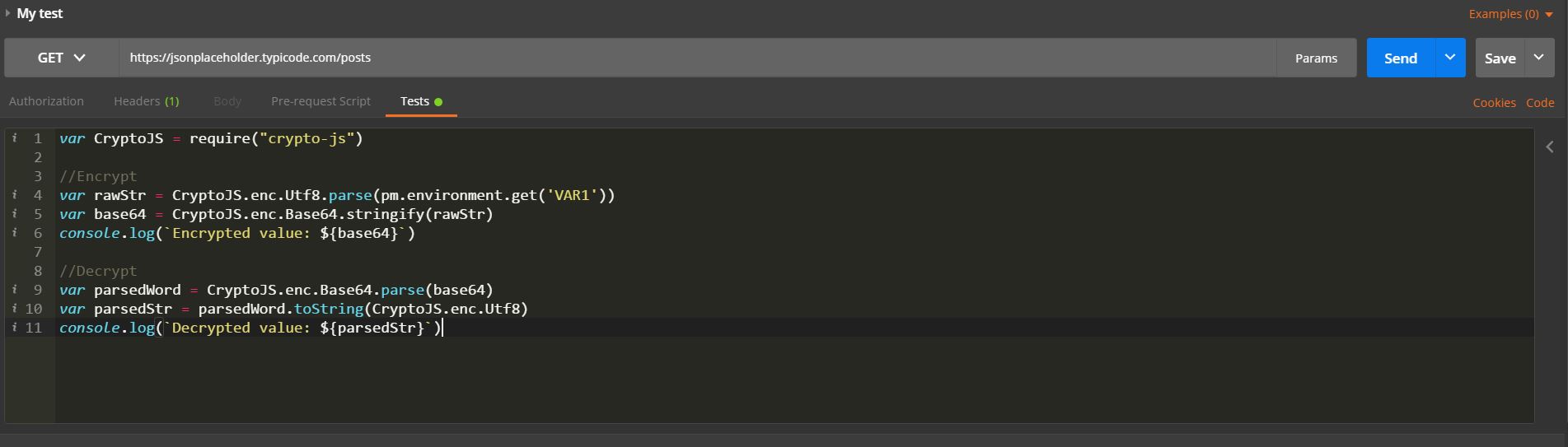Expand the My test request description
The image size is (1568, 447).
click(7, 13)
